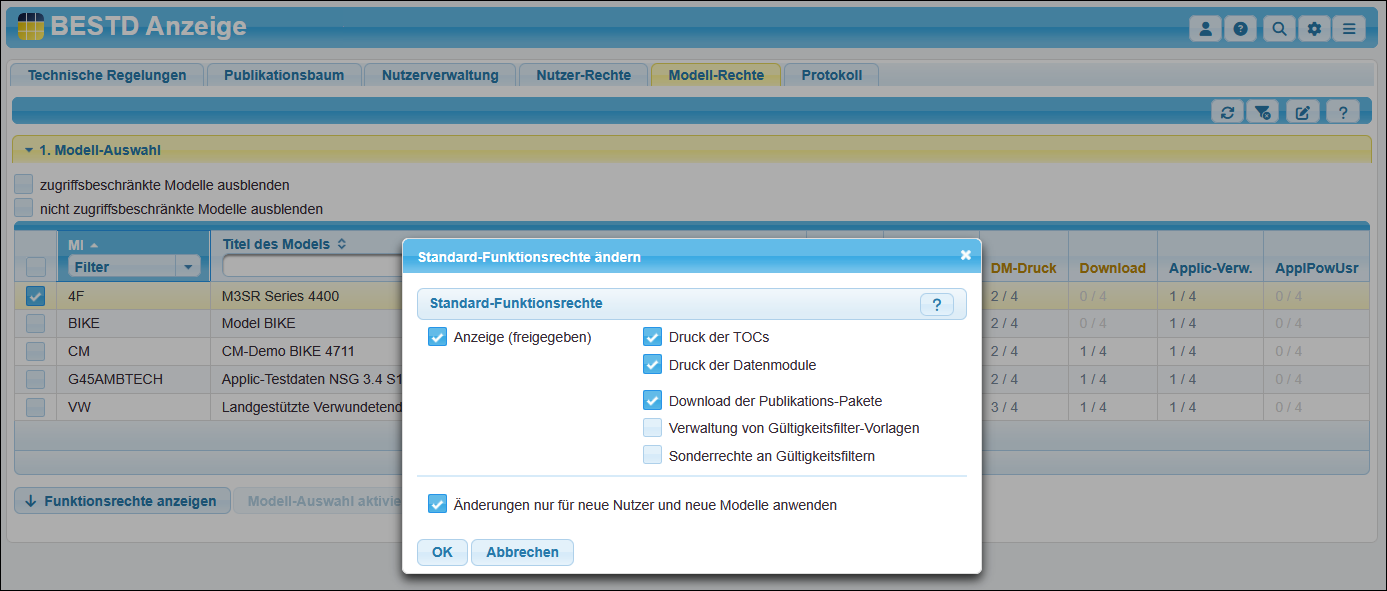Uncheck 'Druck der TOCs' checkbox
1387x591 pixels.
click(653, 337)
